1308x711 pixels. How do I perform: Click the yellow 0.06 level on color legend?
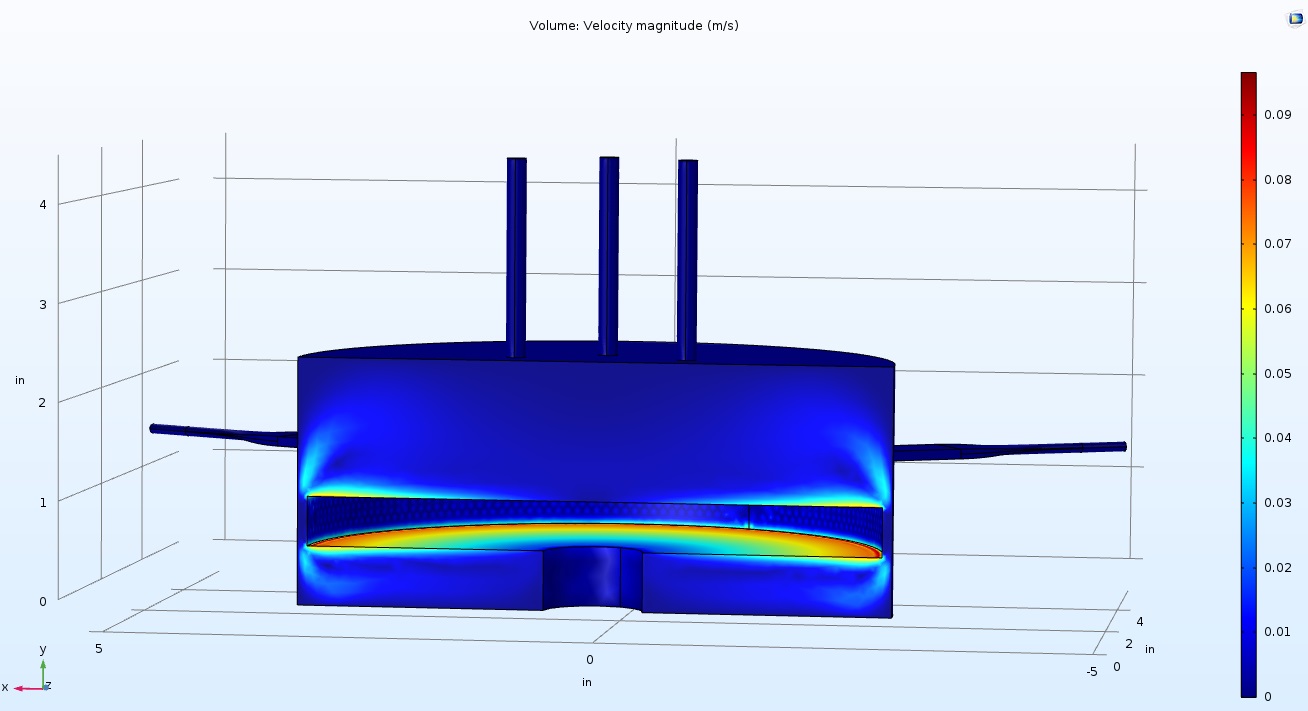[x=1248, y=309]
